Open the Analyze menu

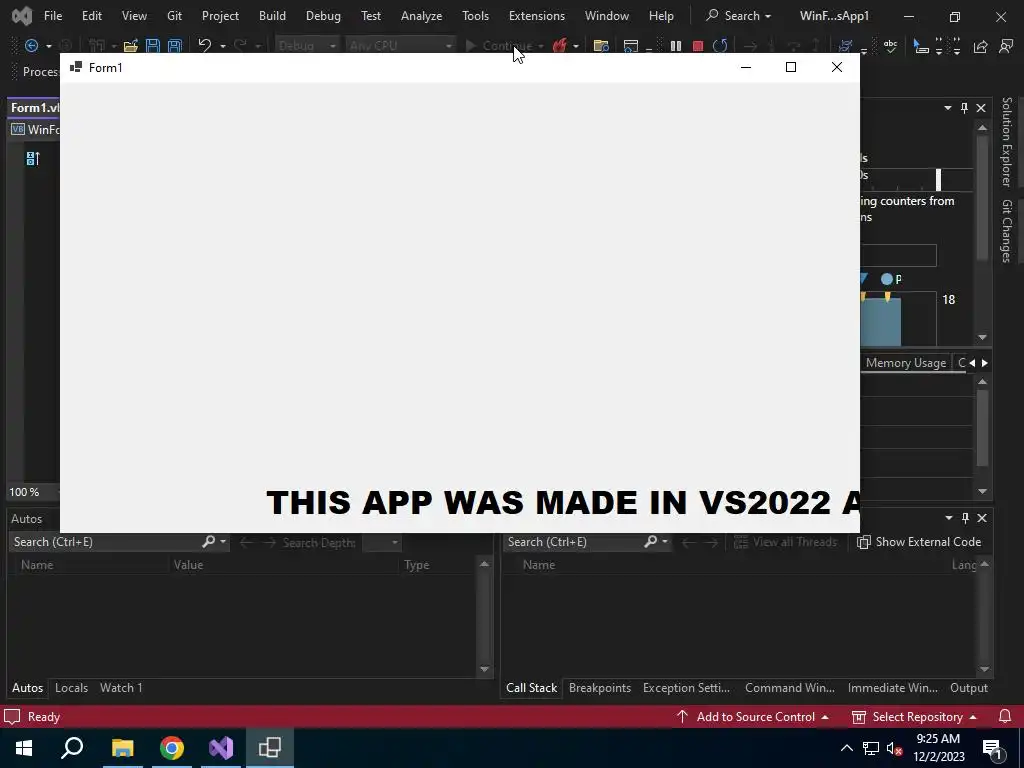[421, 16]
